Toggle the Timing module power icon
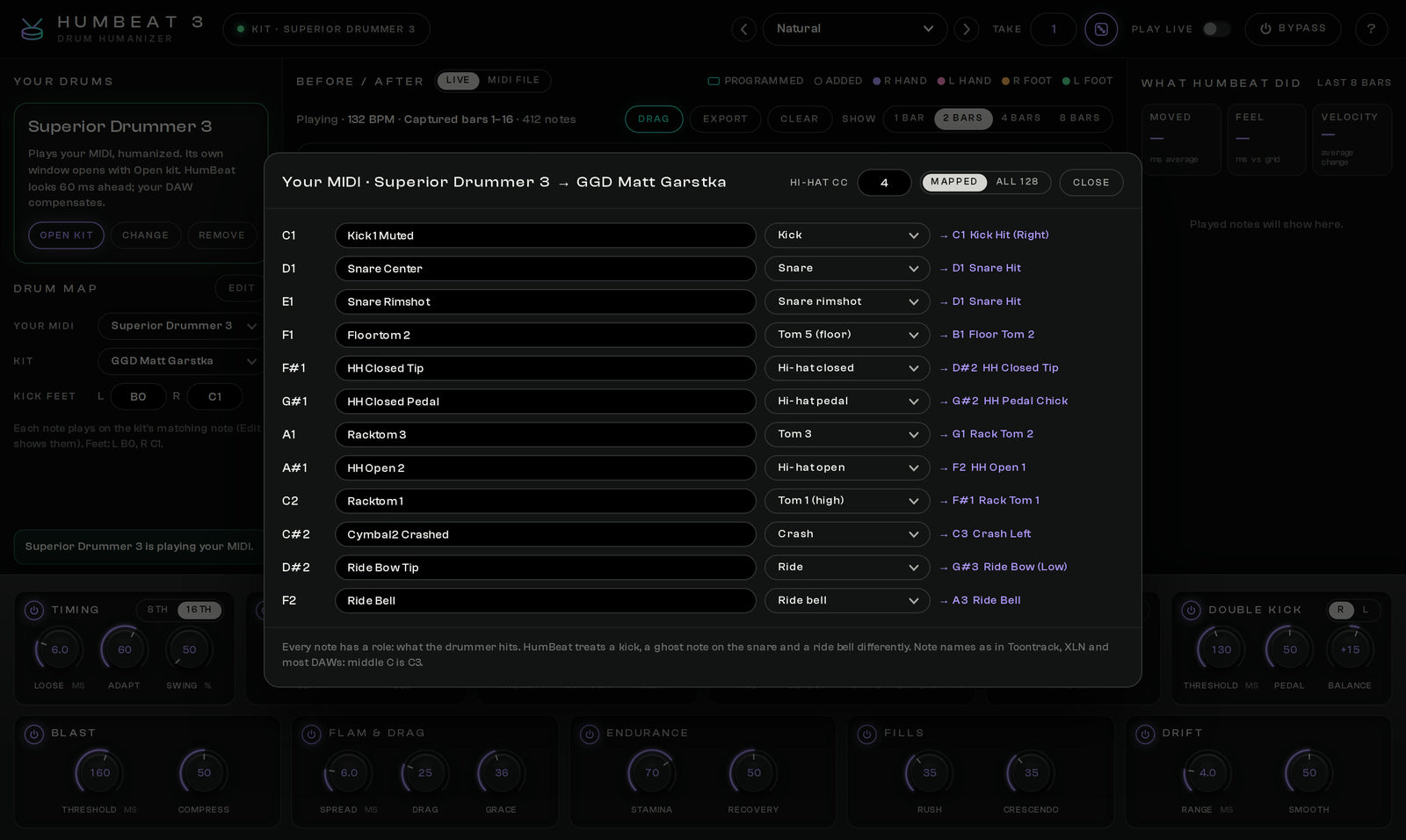 click(33, 610)
